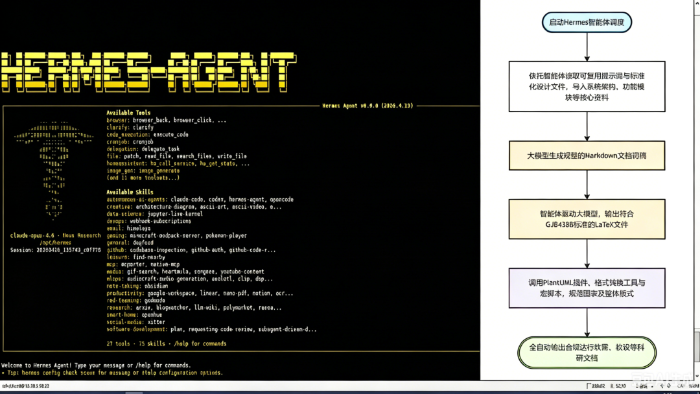
Task: Click the flowchart box mentioning '系统架构、功能模块'
Action: (x=587, y=87)
